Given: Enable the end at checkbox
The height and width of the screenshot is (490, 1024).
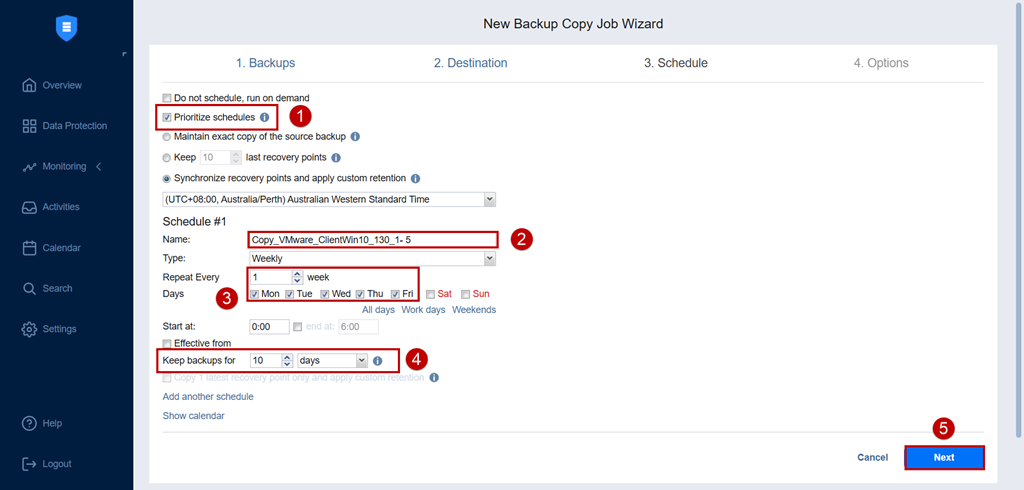Looking at the screenshot, I should click(298, 327).
